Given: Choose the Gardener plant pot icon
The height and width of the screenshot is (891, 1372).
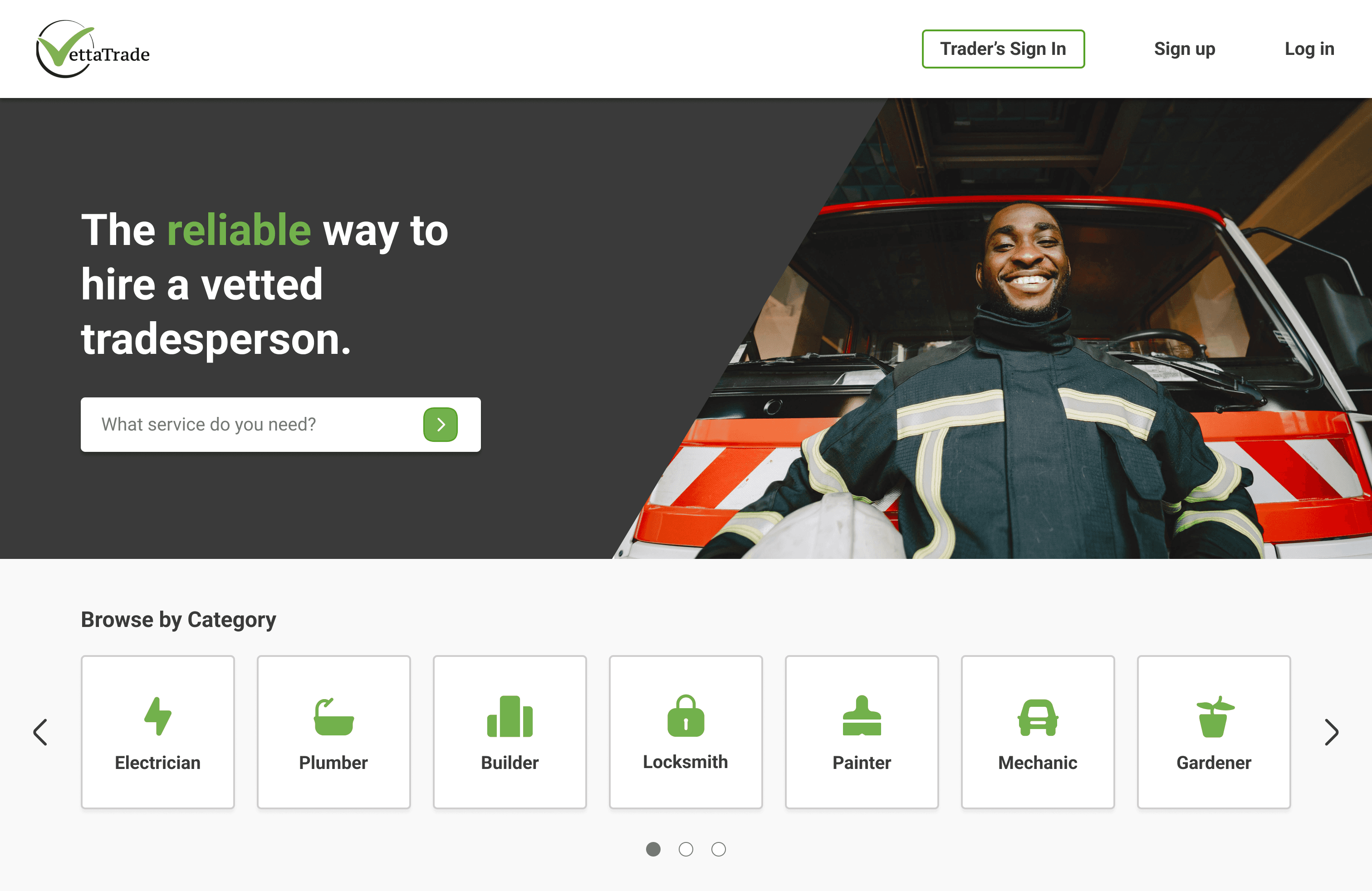Looking at the screenshot, I should point(1214,716).
